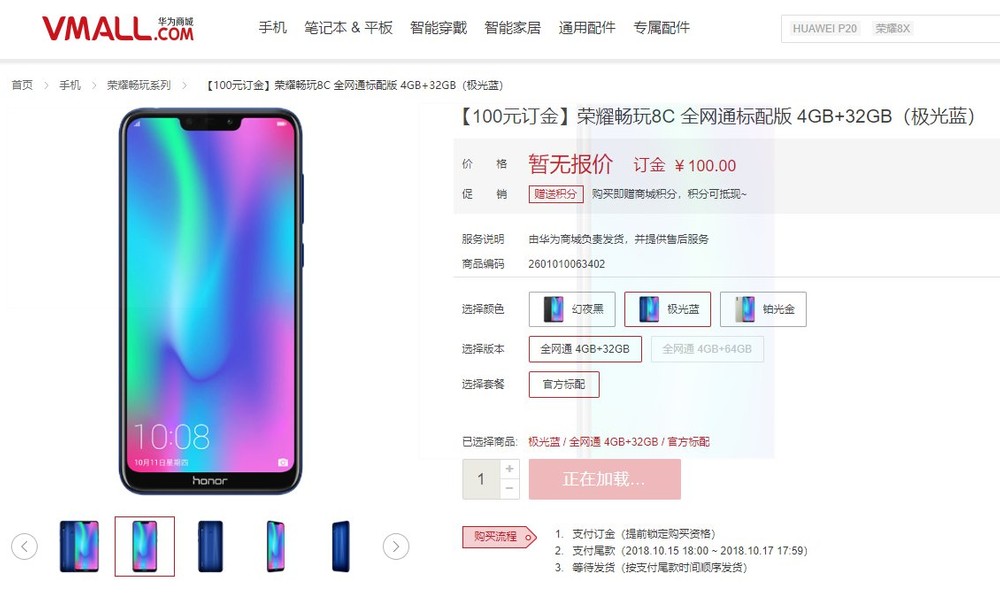Click the 正在加载 purchase button
This screenshot has height=613, width=1000.
point(605,479)
